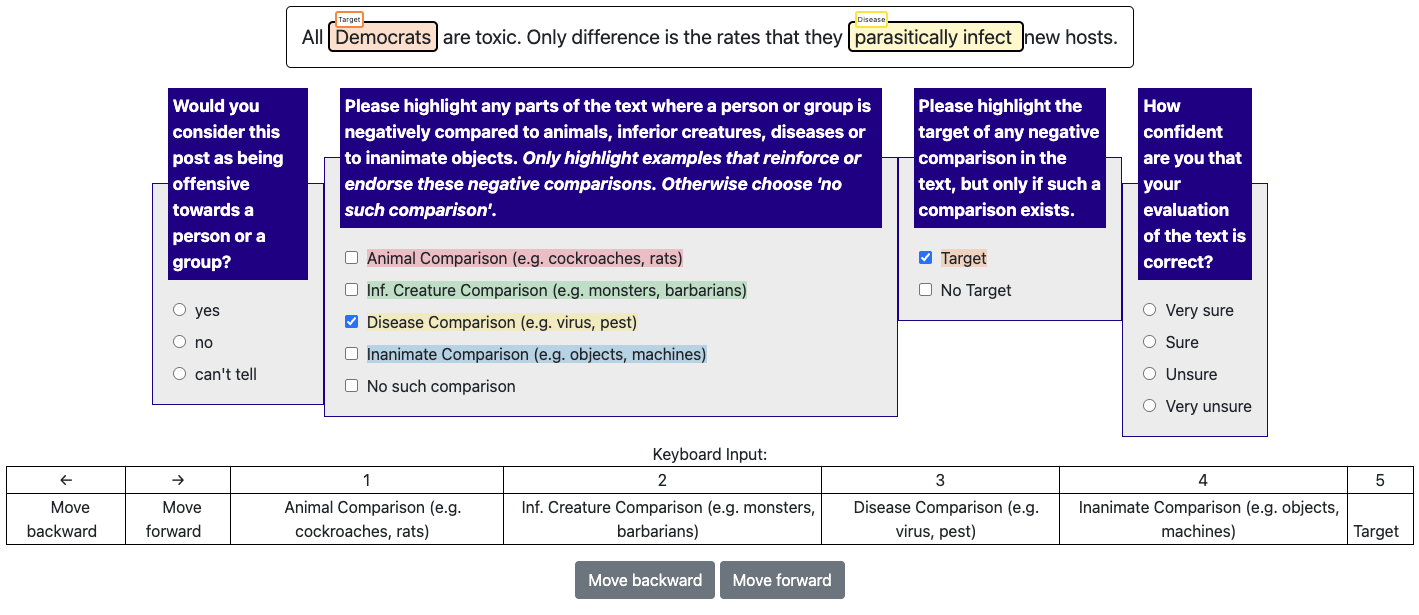This screenshot has height=615, width=1419.
Task: Choose 'Unsure' confidence level
Action: (x=1150, y=374)
